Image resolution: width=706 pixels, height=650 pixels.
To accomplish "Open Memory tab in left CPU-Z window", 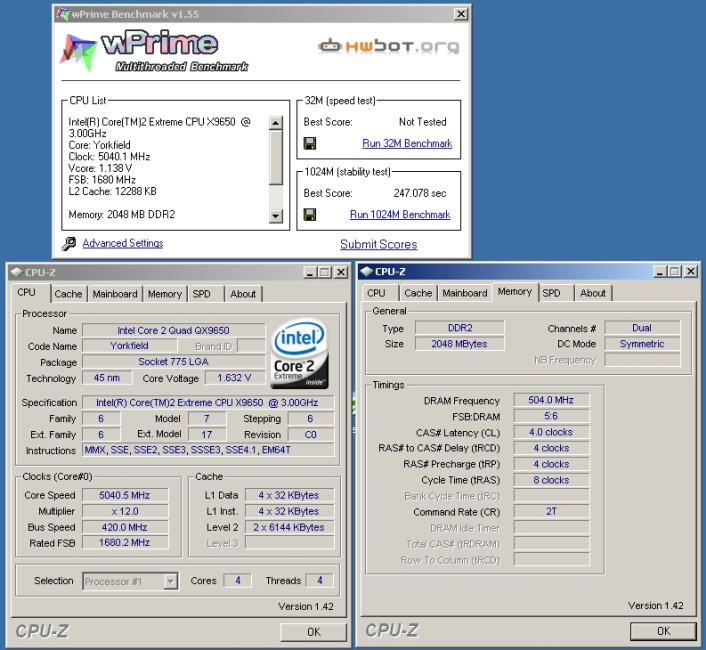I will click(165, 294).
